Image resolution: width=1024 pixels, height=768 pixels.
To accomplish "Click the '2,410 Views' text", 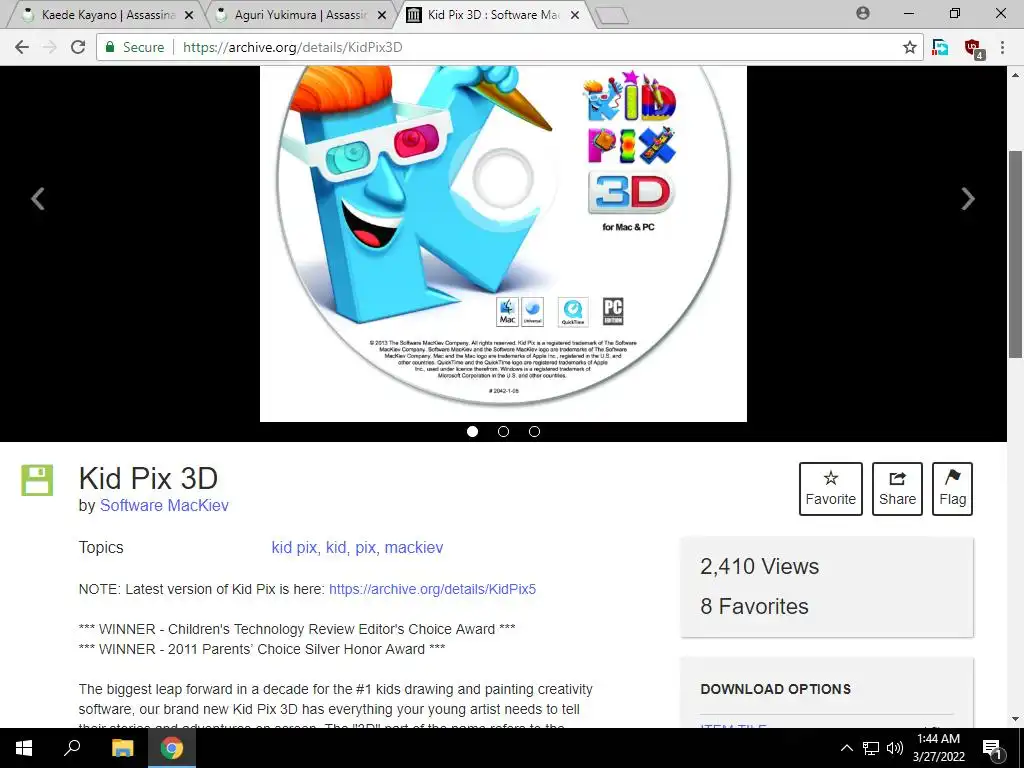I will coord(760,566).
